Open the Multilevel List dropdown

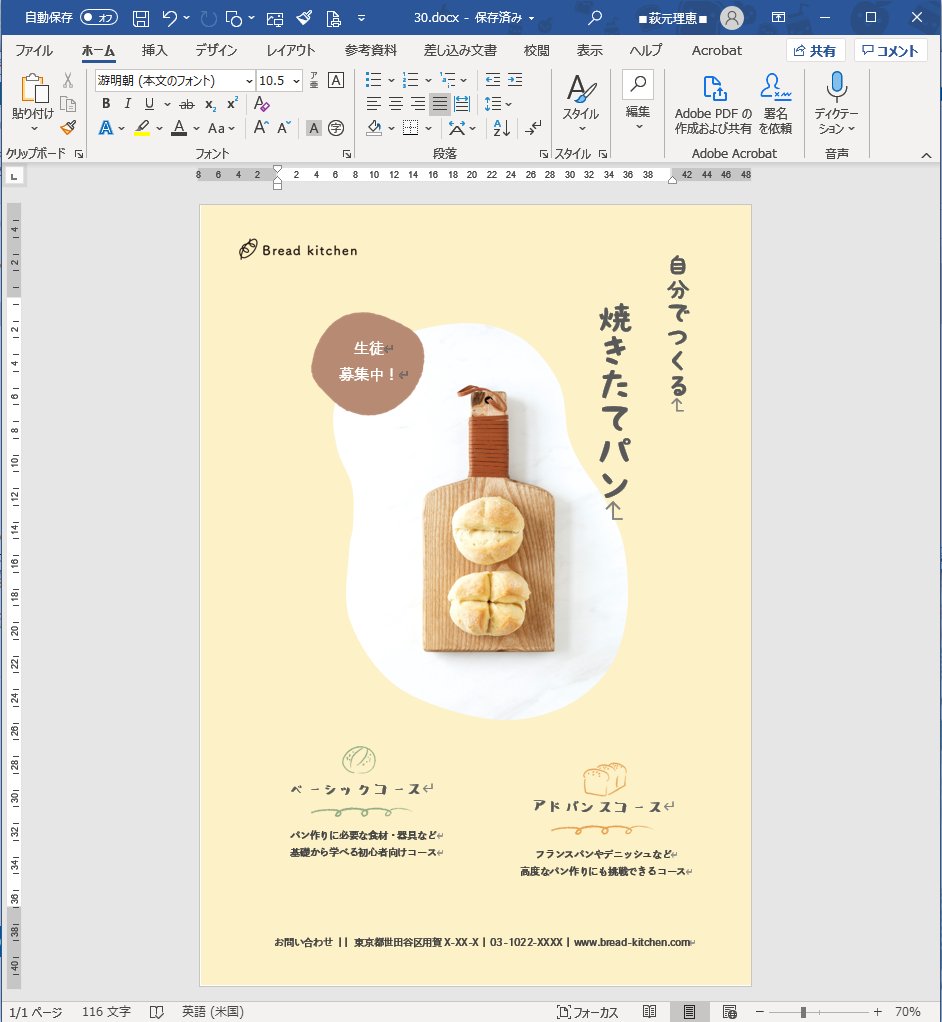(464, 80)
